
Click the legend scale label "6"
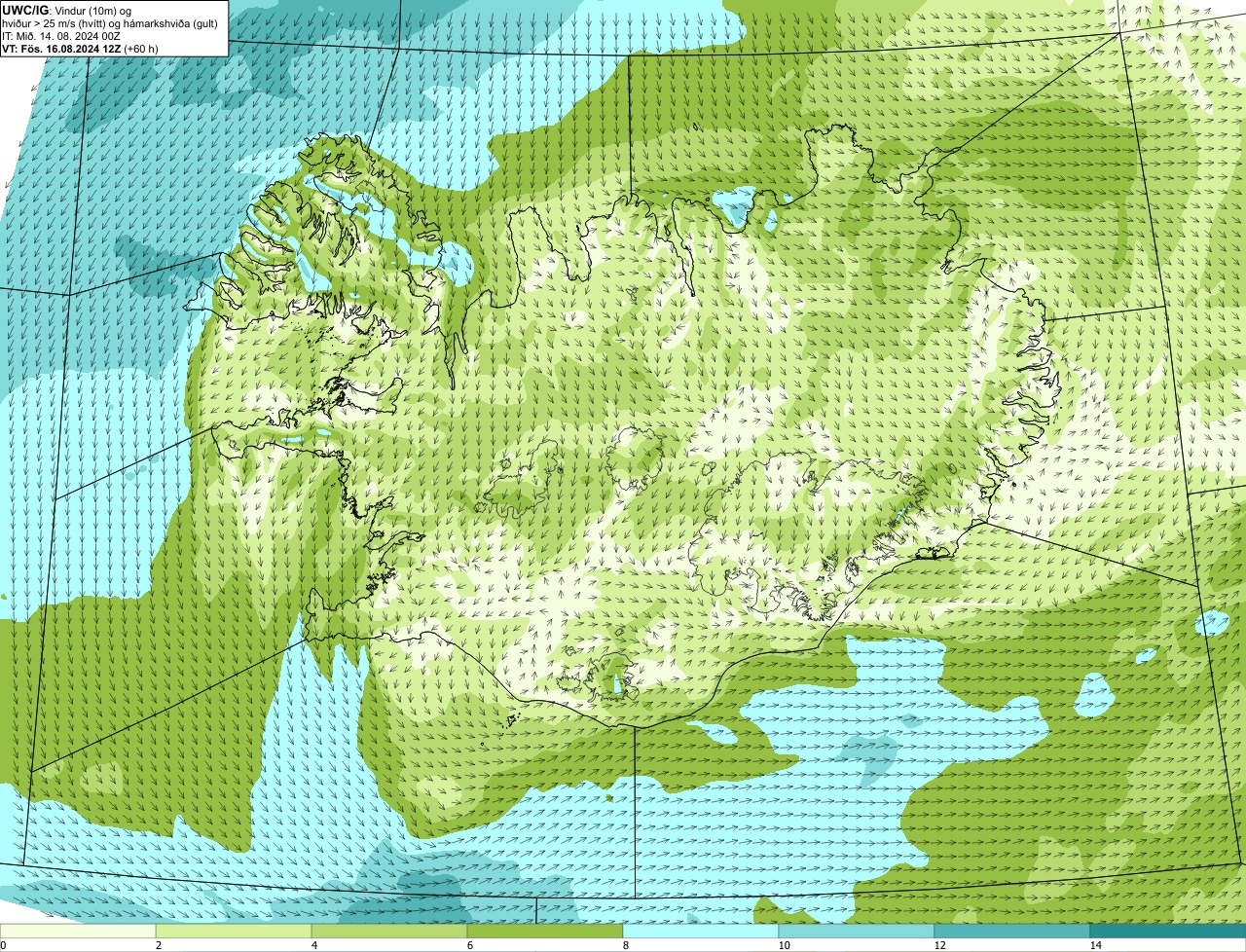469,945
